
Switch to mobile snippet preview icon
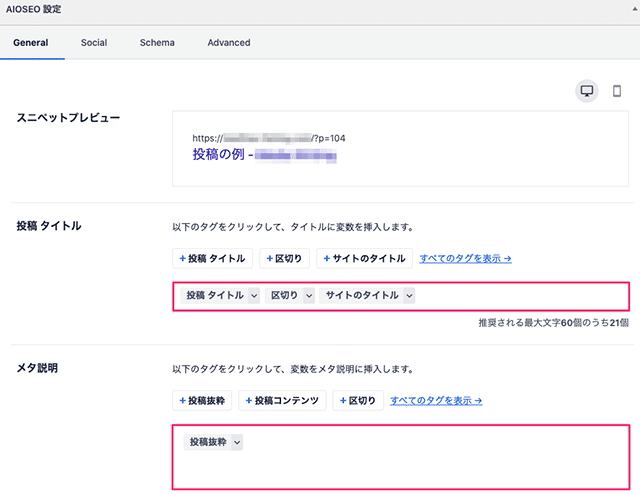coord(617,91)
